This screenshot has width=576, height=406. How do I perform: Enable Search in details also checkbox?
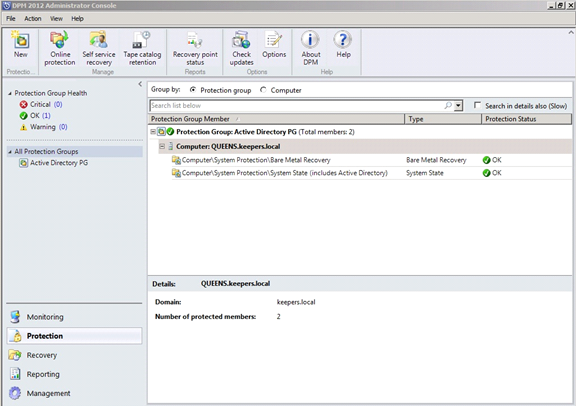pos(477,105)
